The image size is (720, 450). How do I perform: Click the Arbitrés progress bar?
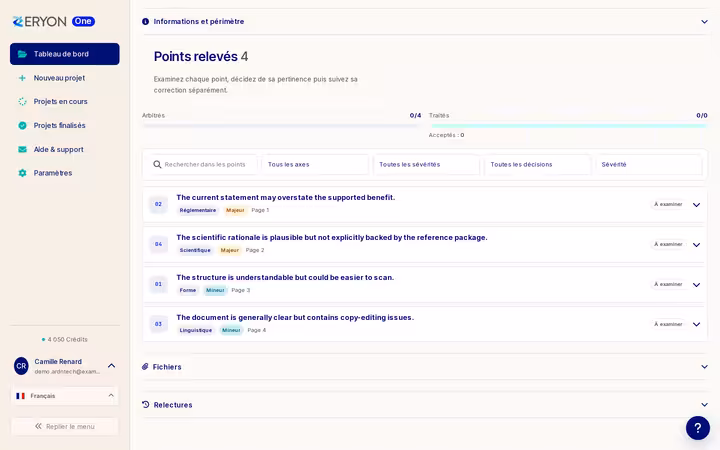281,125
